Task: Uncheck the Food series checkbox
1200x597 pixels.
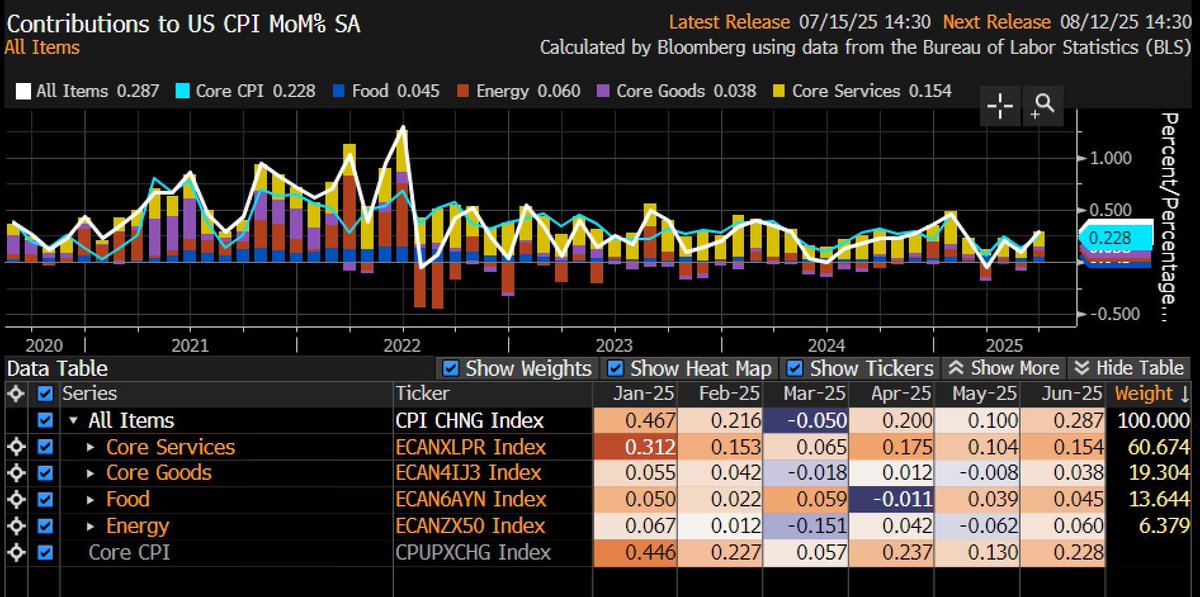Action: pos(44,499)
